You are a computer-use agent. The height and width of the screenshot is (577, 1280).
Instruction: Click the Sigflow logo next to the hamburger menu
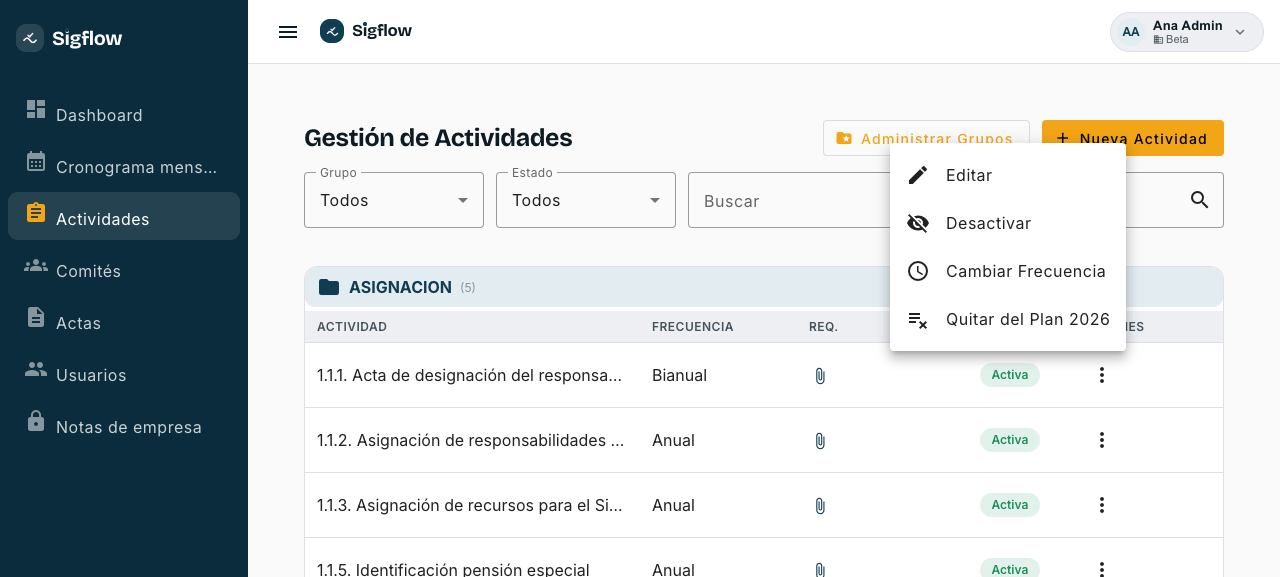(332, 31)
